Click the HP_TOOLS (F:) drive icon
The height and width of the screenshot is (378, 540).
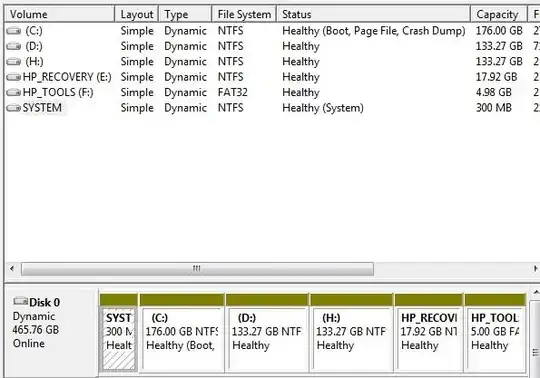pos(14,92)
